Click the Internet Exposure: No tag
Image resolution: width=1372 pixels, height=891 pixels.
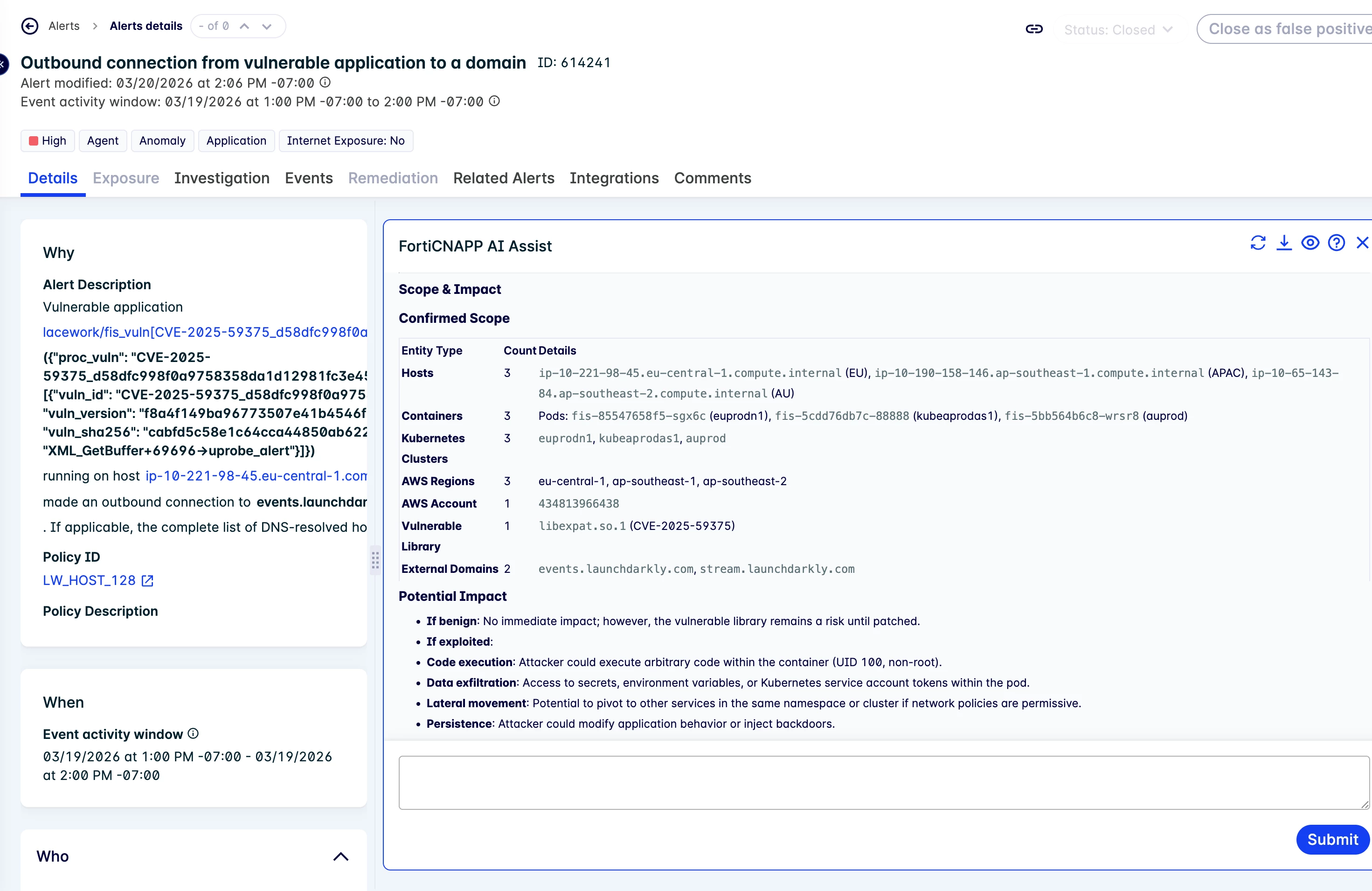click(346, 141)
